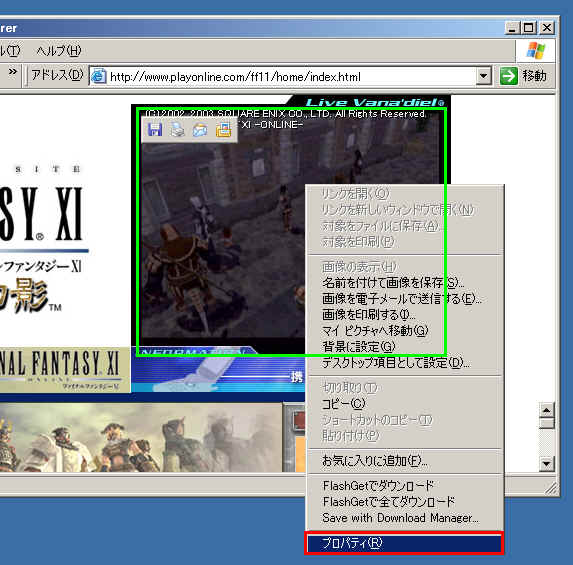The width and height of the screenshot is (573, 565).
Task: Open the ヘルプ(H) menu
Action: [59, 50]
